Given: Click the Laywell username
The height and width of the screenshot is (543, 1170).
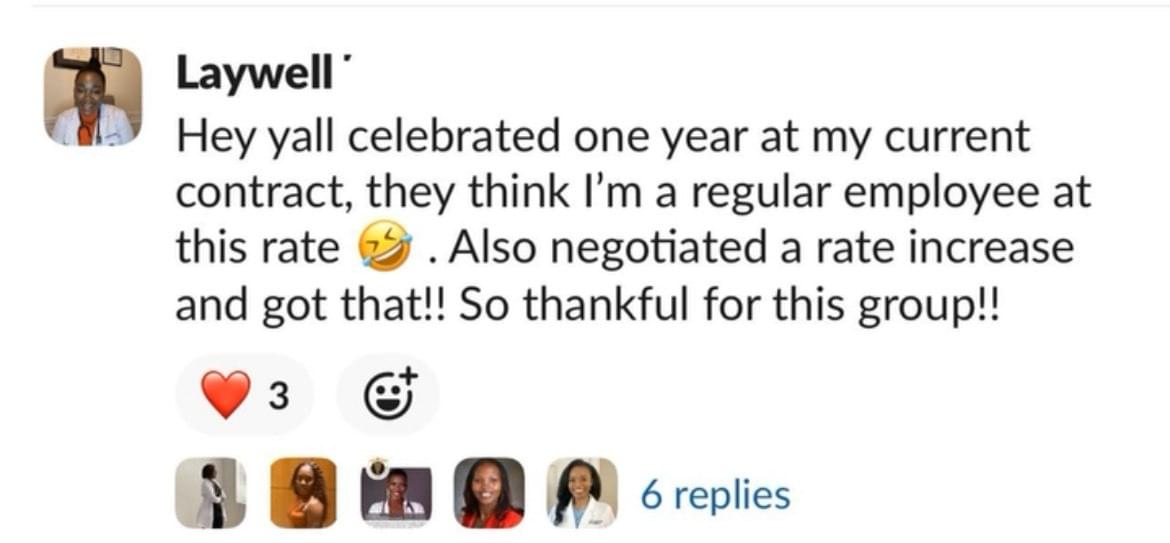Looking at the screenshot, I should click(x=253, y=73).
